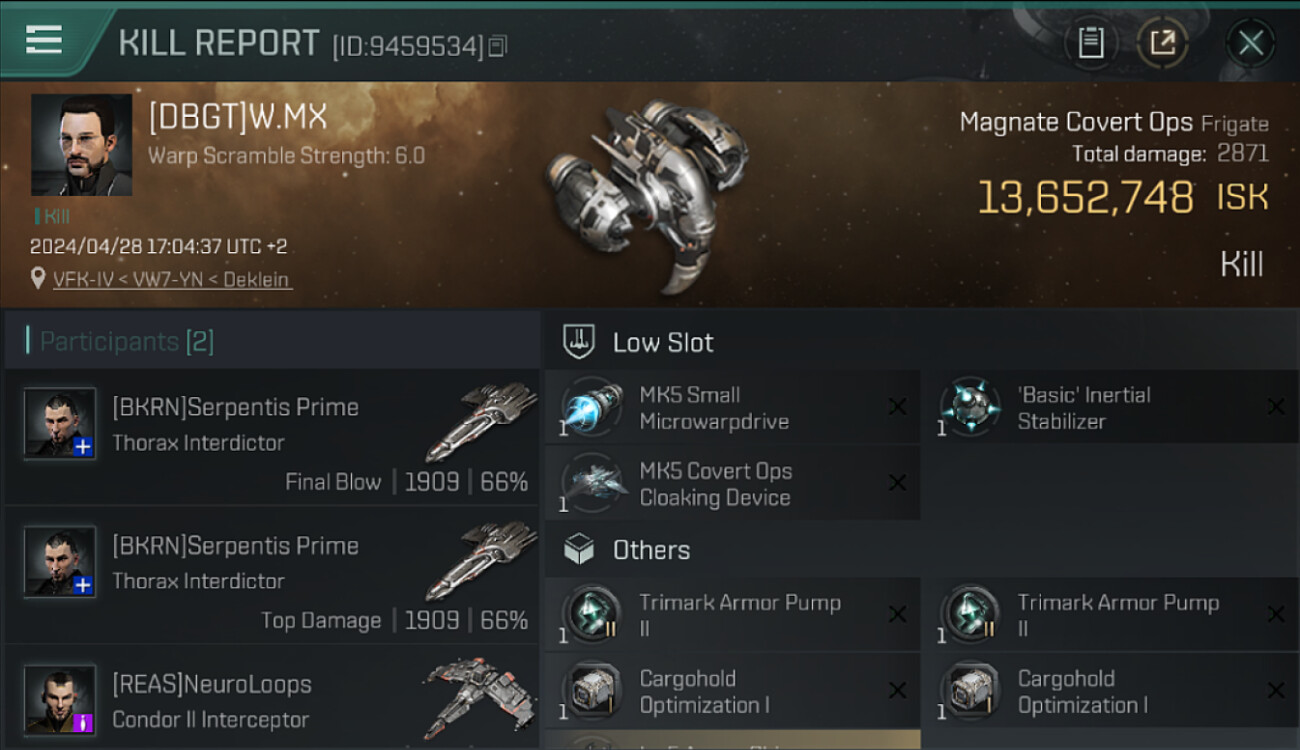The width and height of the screenshot is (1300, 750).
Task: Click the first Cargohold Optimization I icon
Action: click(x=592, y=691)
